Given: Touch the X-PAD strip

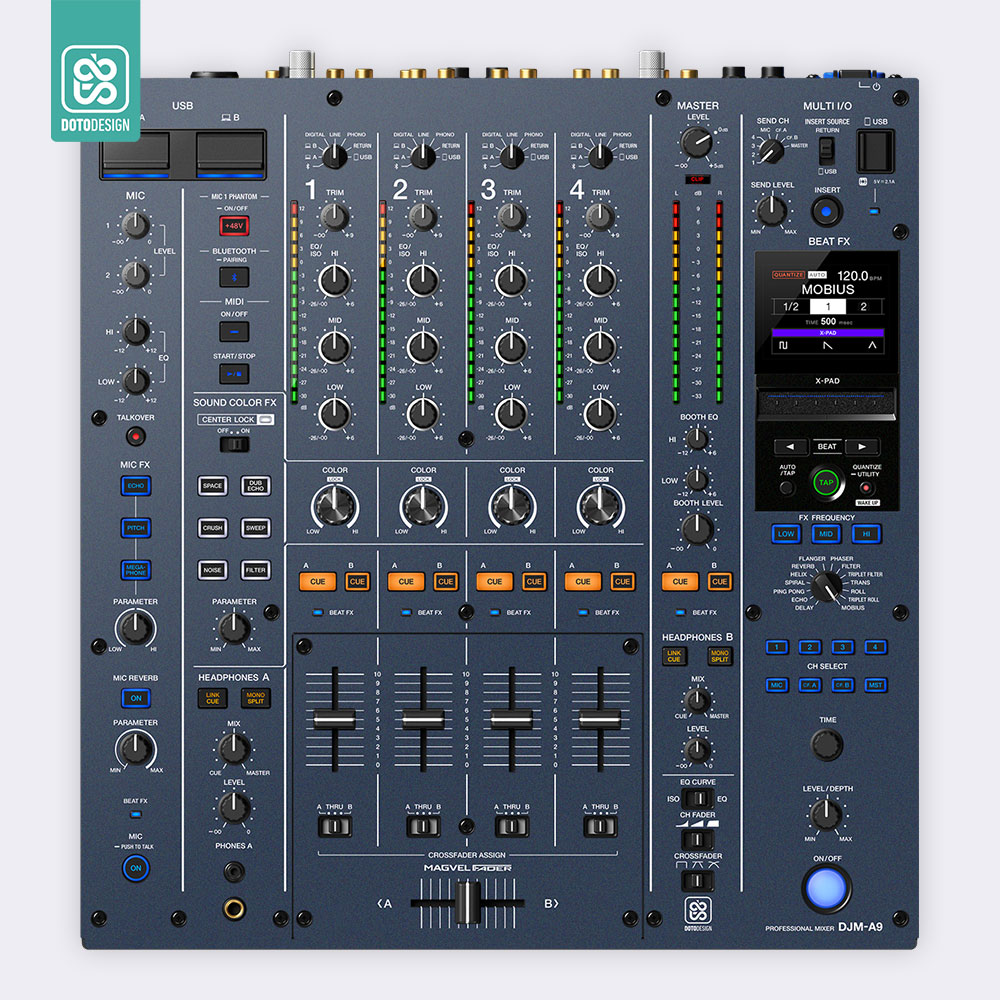Looking at the screenshot, I should pos(827,404).
